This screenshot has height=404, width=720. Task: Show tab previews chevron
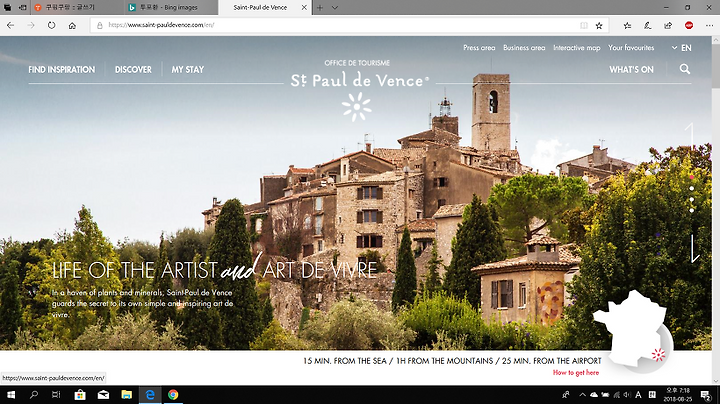tap(335, 7)
